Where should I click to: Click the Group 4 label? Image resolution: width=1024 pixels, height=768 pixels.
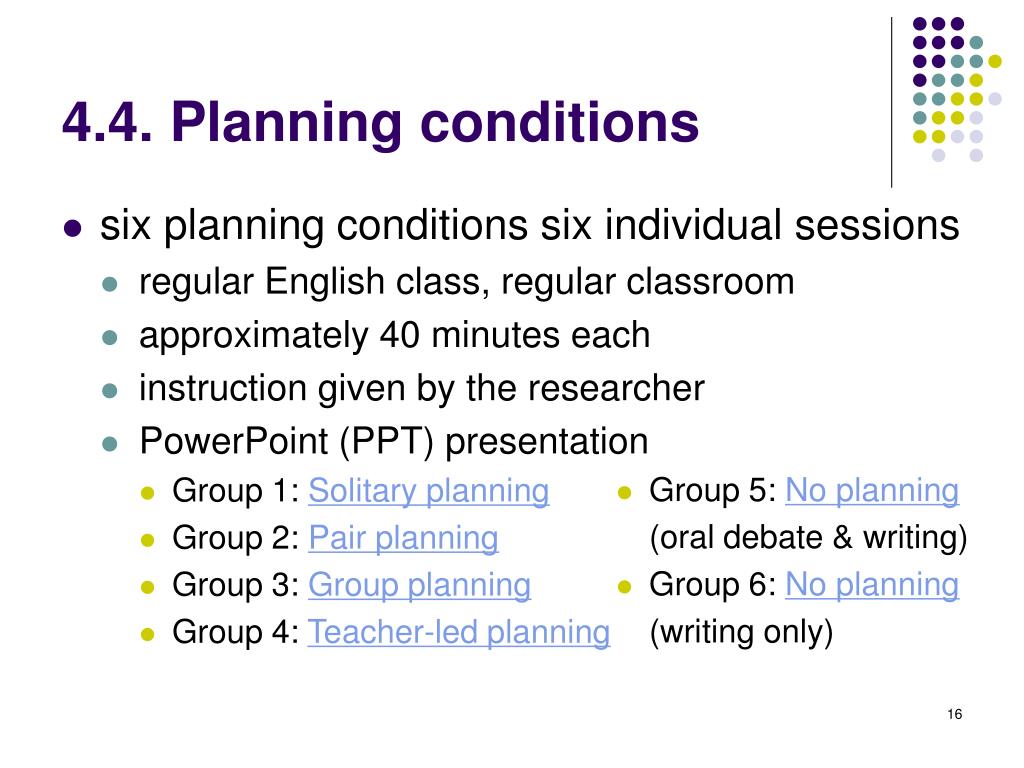click(x=235, y=632)
